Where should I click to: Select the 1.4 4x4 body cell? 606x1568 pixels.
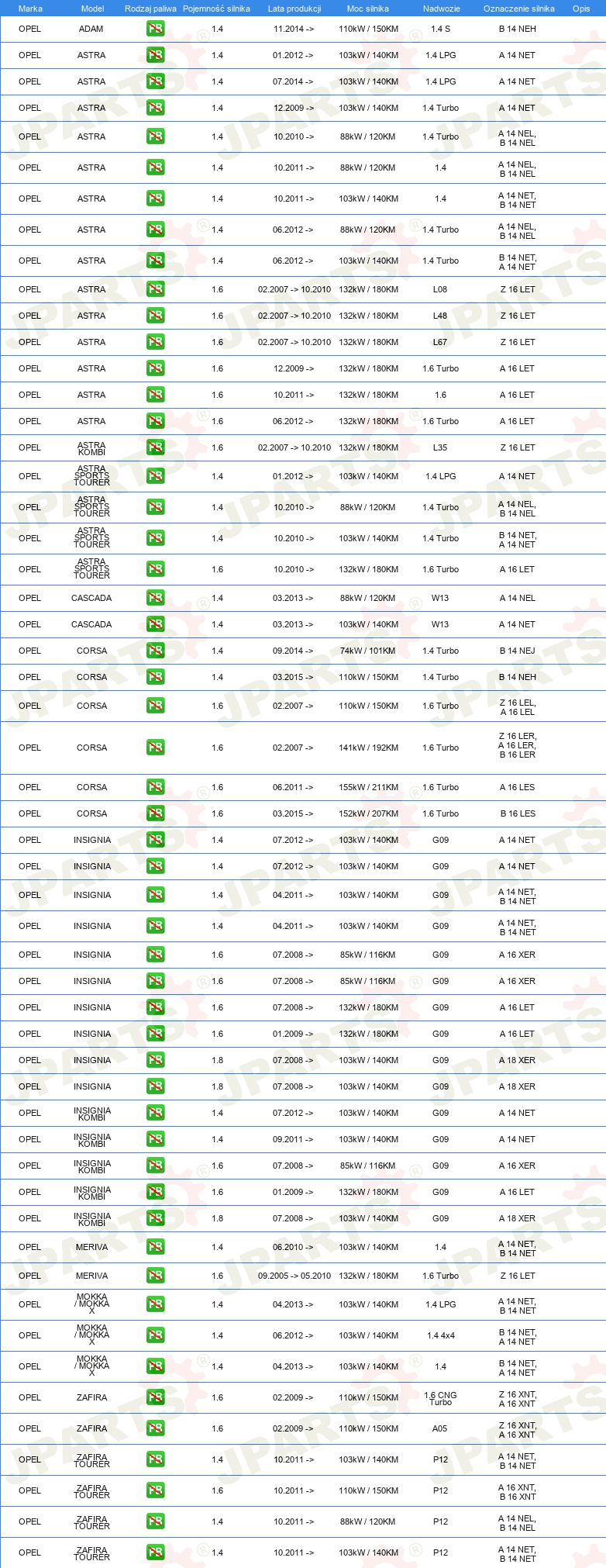pyautogui.click(x=440, y=1335)
